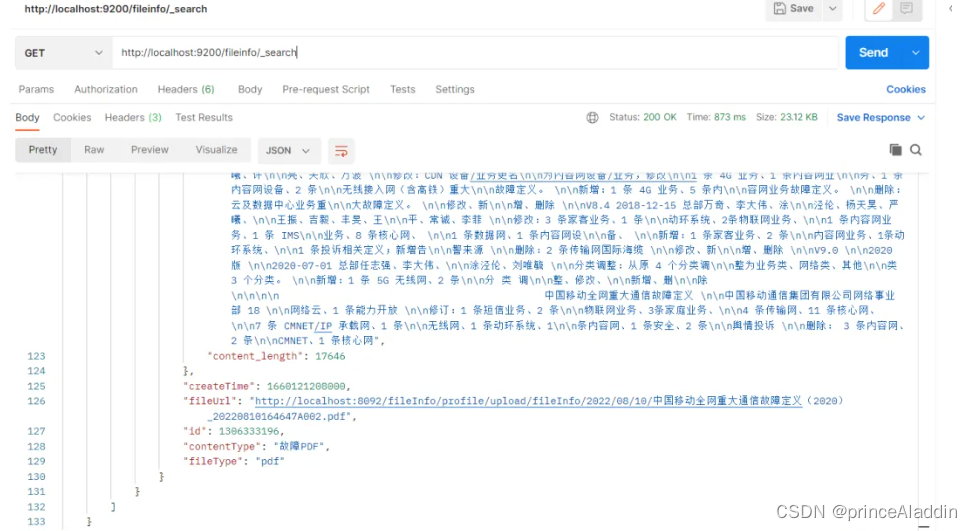
Task: Click the Size: 23.12 KB text
Action: click(787, 117)
